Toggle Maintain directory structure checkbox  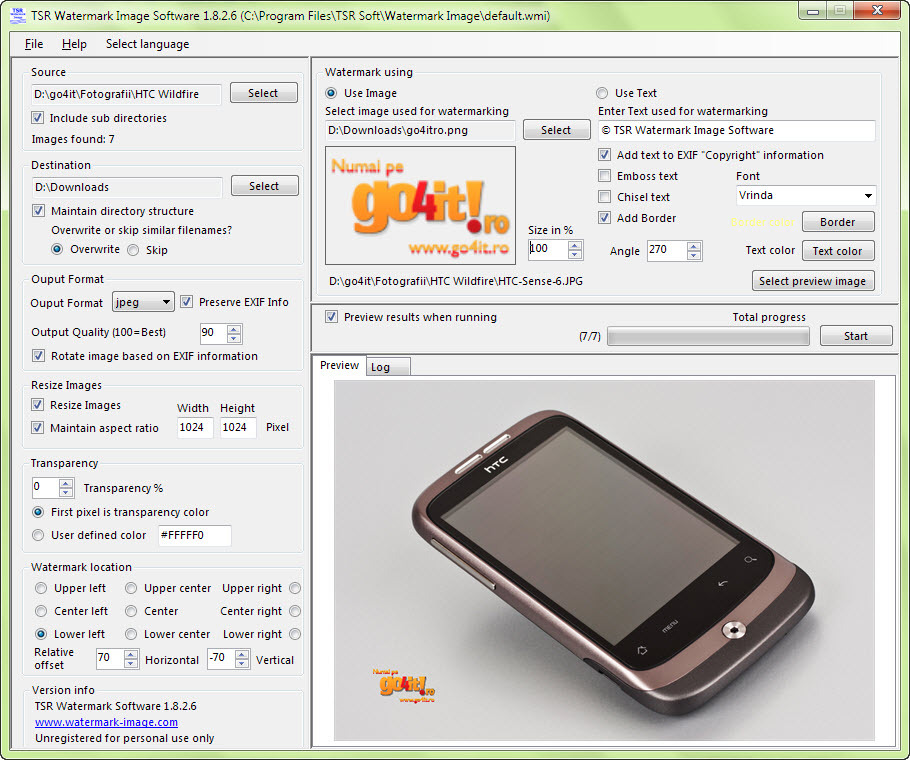(x=38, y=211)
